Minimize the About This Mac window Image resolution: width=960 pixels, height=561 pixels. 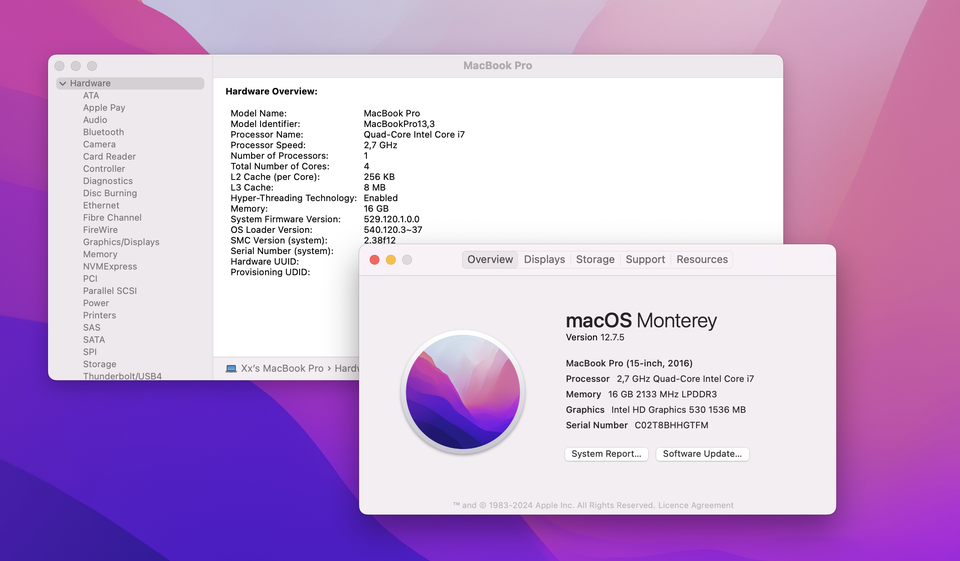pos(391,260)
